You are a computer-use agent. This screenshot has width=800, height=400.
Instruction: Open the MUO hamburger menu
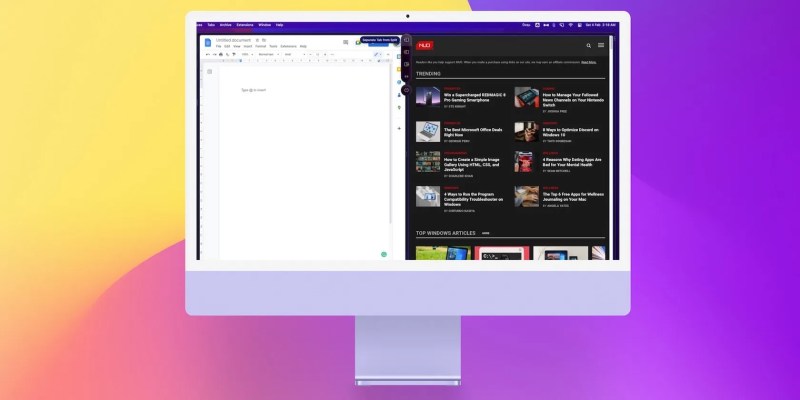pos(601,45)
